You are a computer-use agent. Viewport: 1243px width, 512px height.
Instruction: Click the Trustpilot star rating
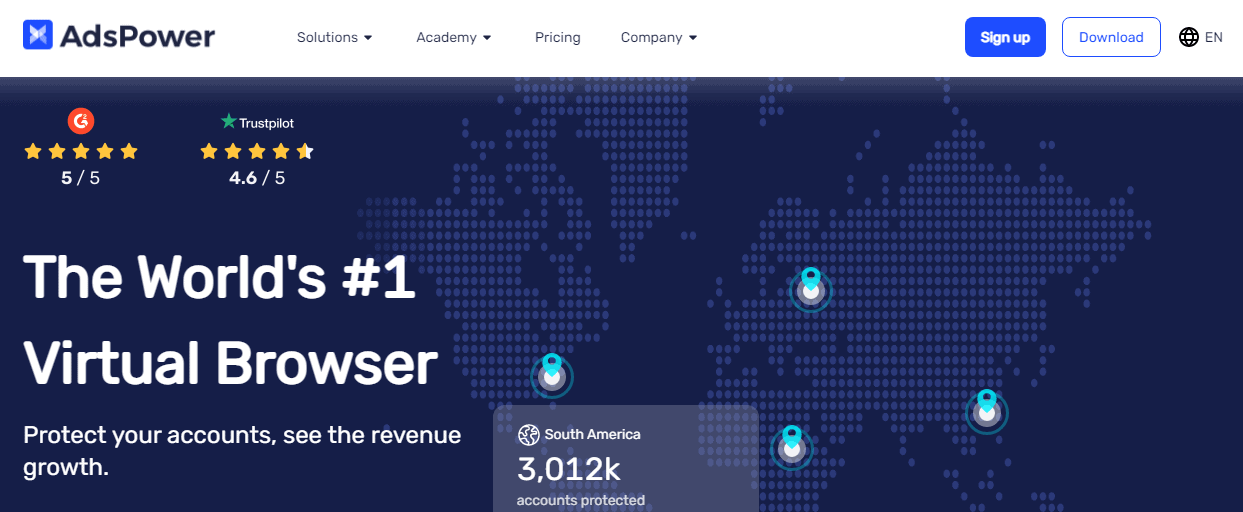click(x=257, y=152)
